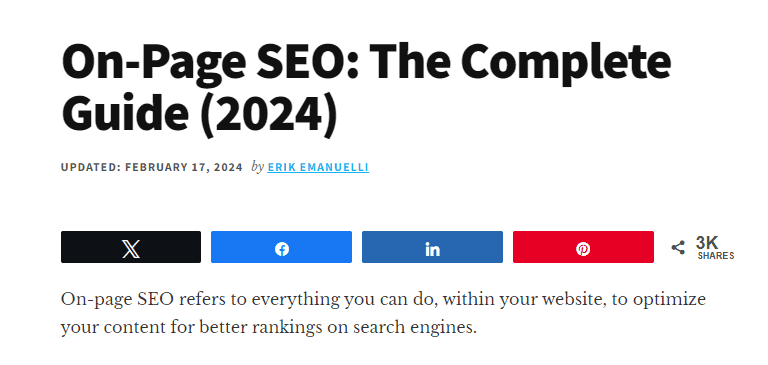Click the SHARES label under 3K
The image size is (768, 365).
716,256
